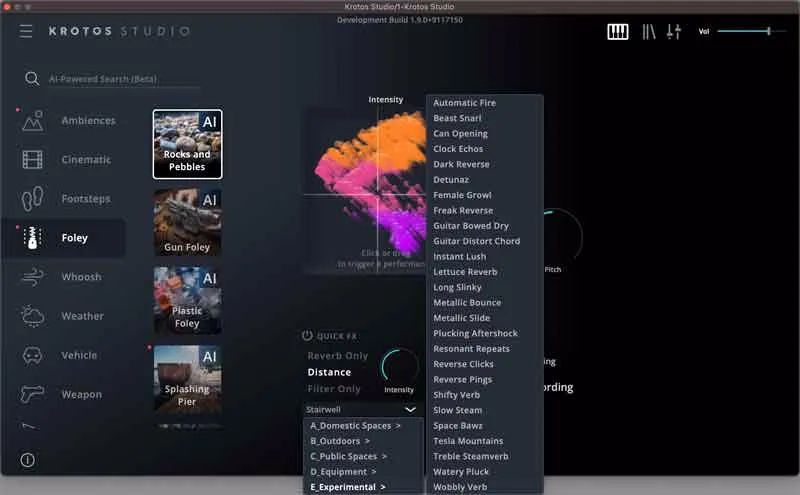This screenshot has width=800, height=495.
Task: Click the info icon at bottom left
Action: click(x=27, y=460)
